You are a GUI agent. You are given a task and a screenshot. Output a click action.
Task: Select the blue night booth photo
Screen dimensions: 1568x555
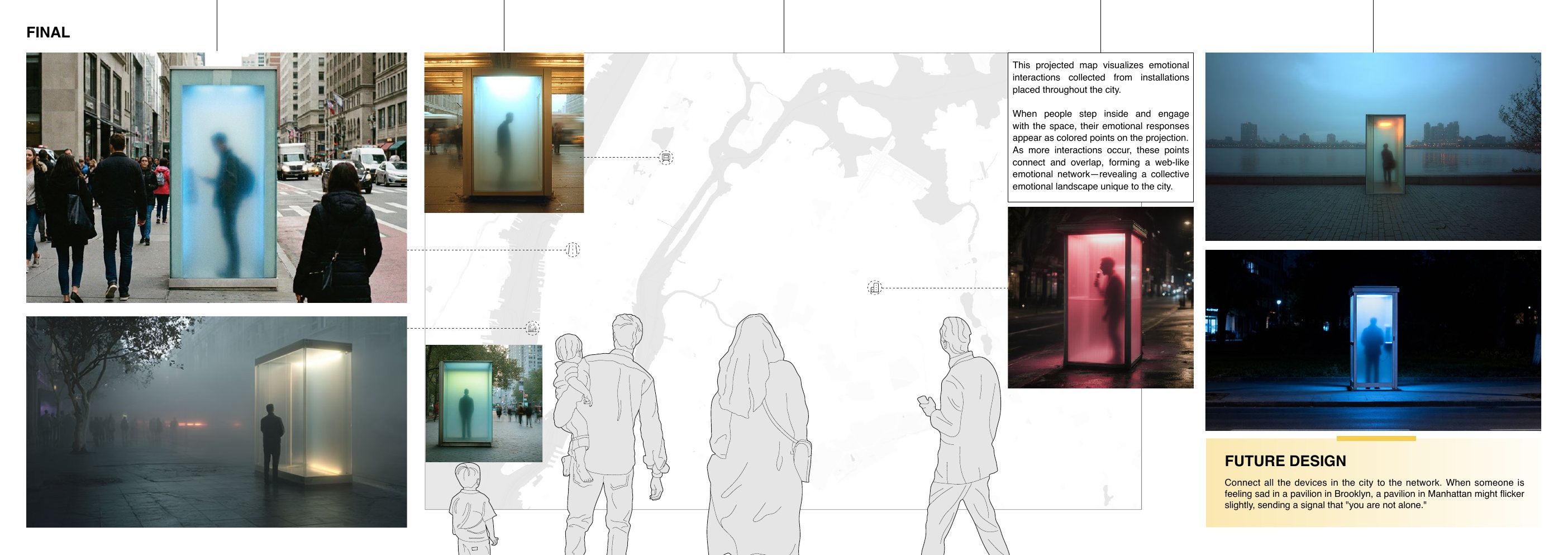click(1372, 340)
